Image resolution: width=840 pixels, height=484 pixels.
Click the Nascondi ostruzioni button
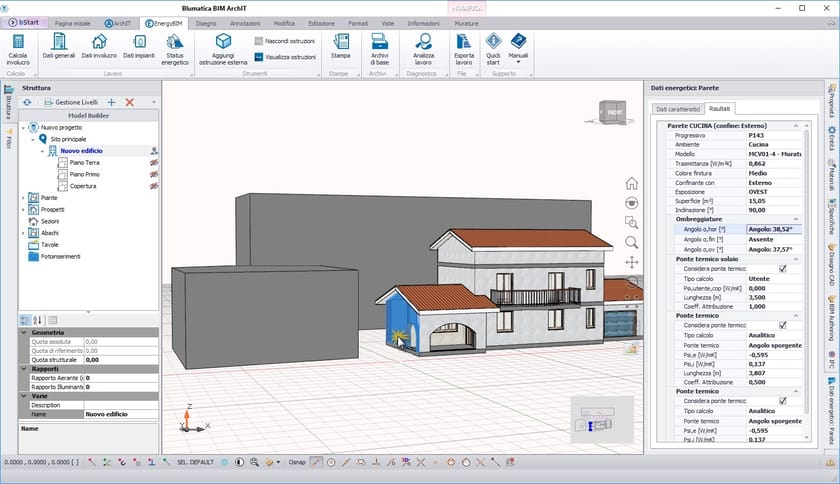[285, 41]
